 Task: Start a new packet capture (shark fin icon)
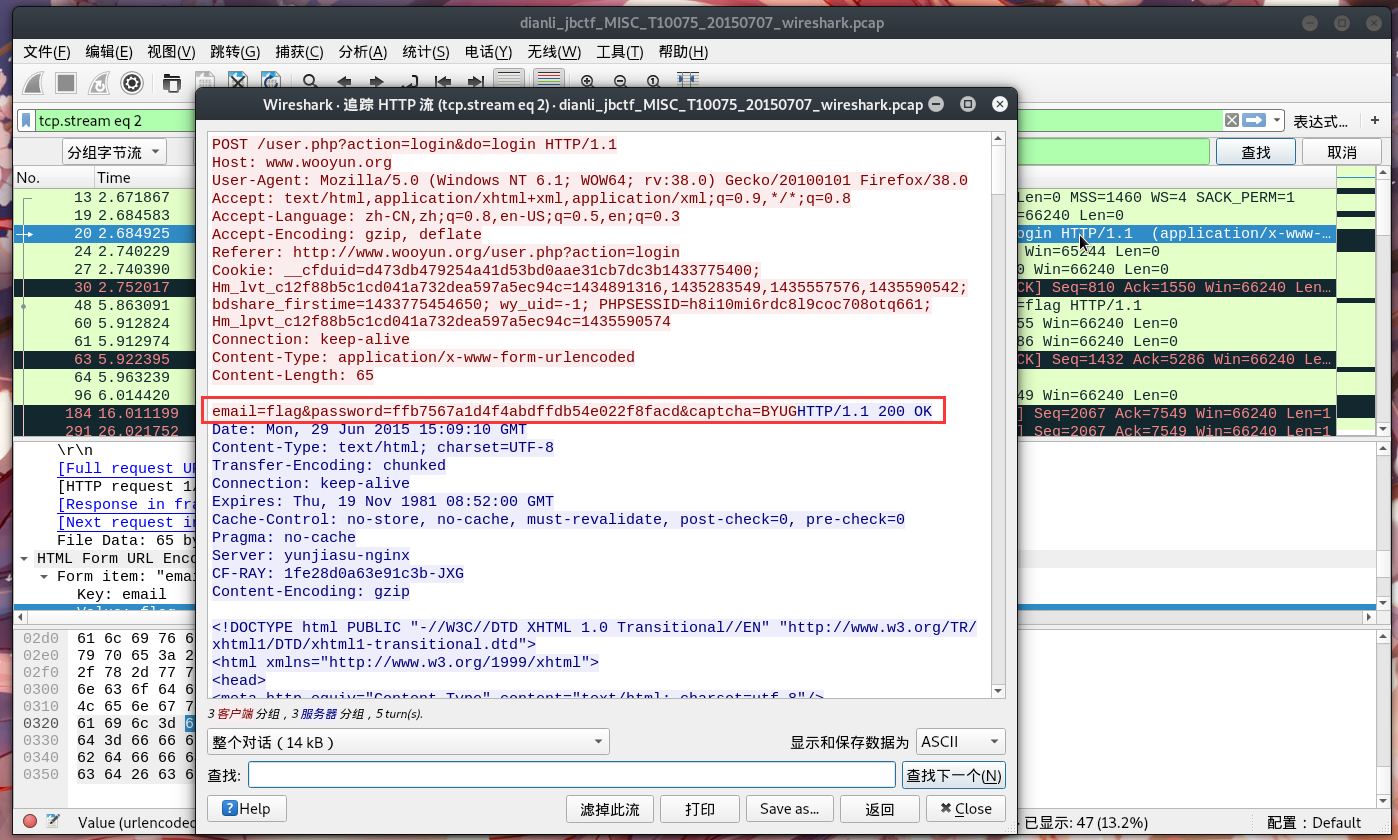[33, 83]
